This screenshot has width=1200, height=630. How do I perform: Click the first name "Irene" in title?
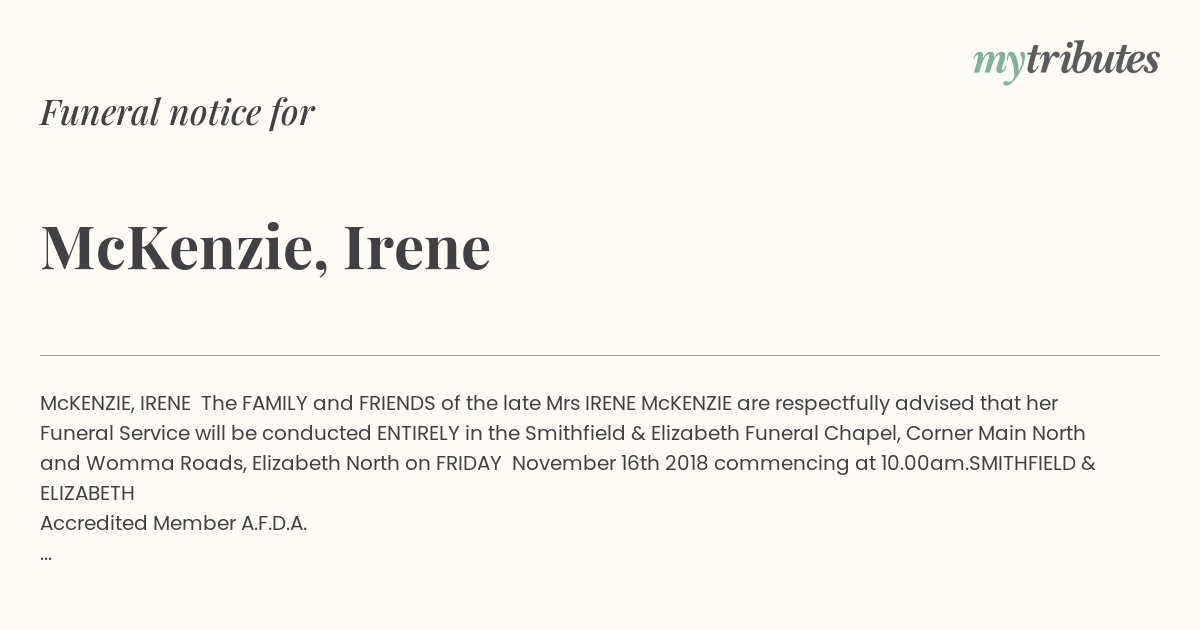pos(417,247)
